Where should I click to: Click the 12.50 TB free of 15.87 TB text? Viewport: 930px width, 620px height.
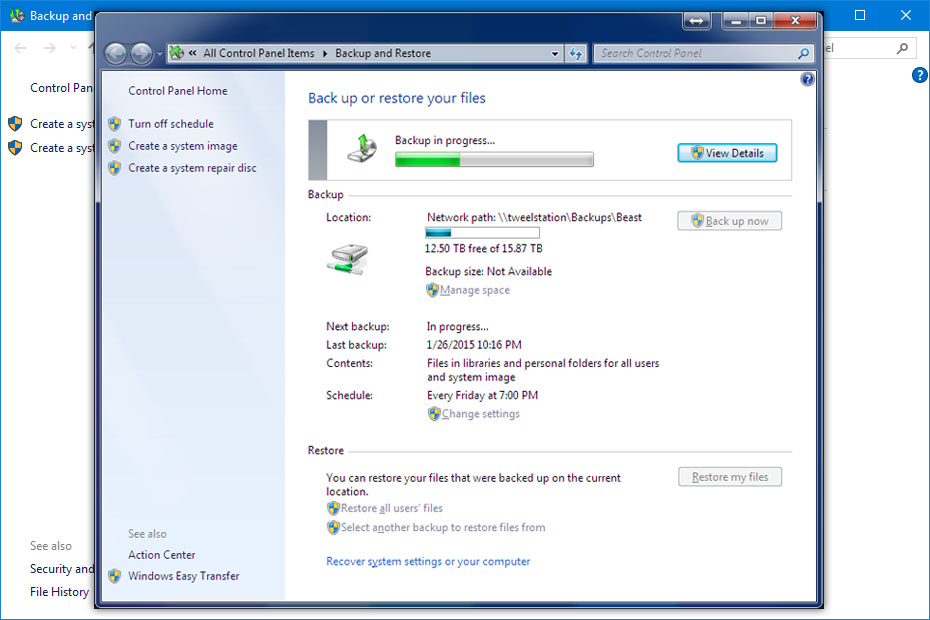tap(483, 249)
